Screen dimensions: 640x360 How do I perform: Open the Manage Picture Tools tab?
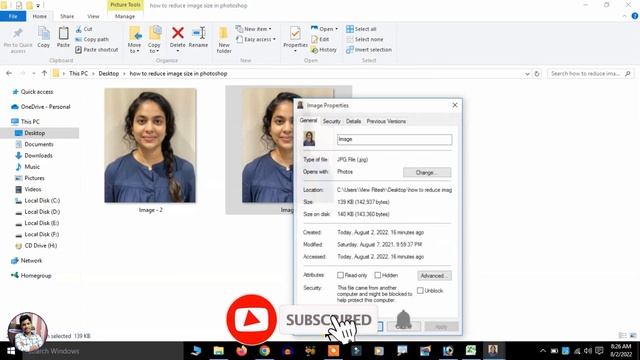click(125, 16)
